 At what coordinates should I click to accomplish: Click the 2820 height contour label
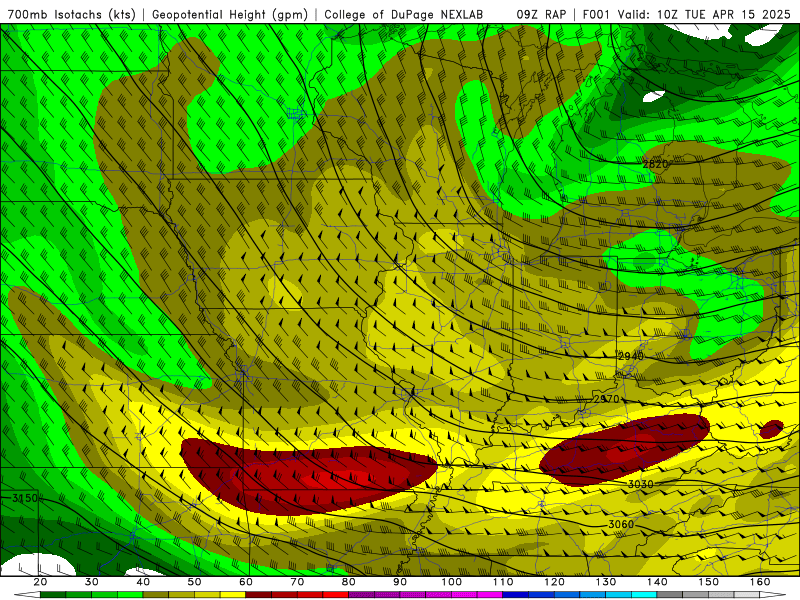655,164
